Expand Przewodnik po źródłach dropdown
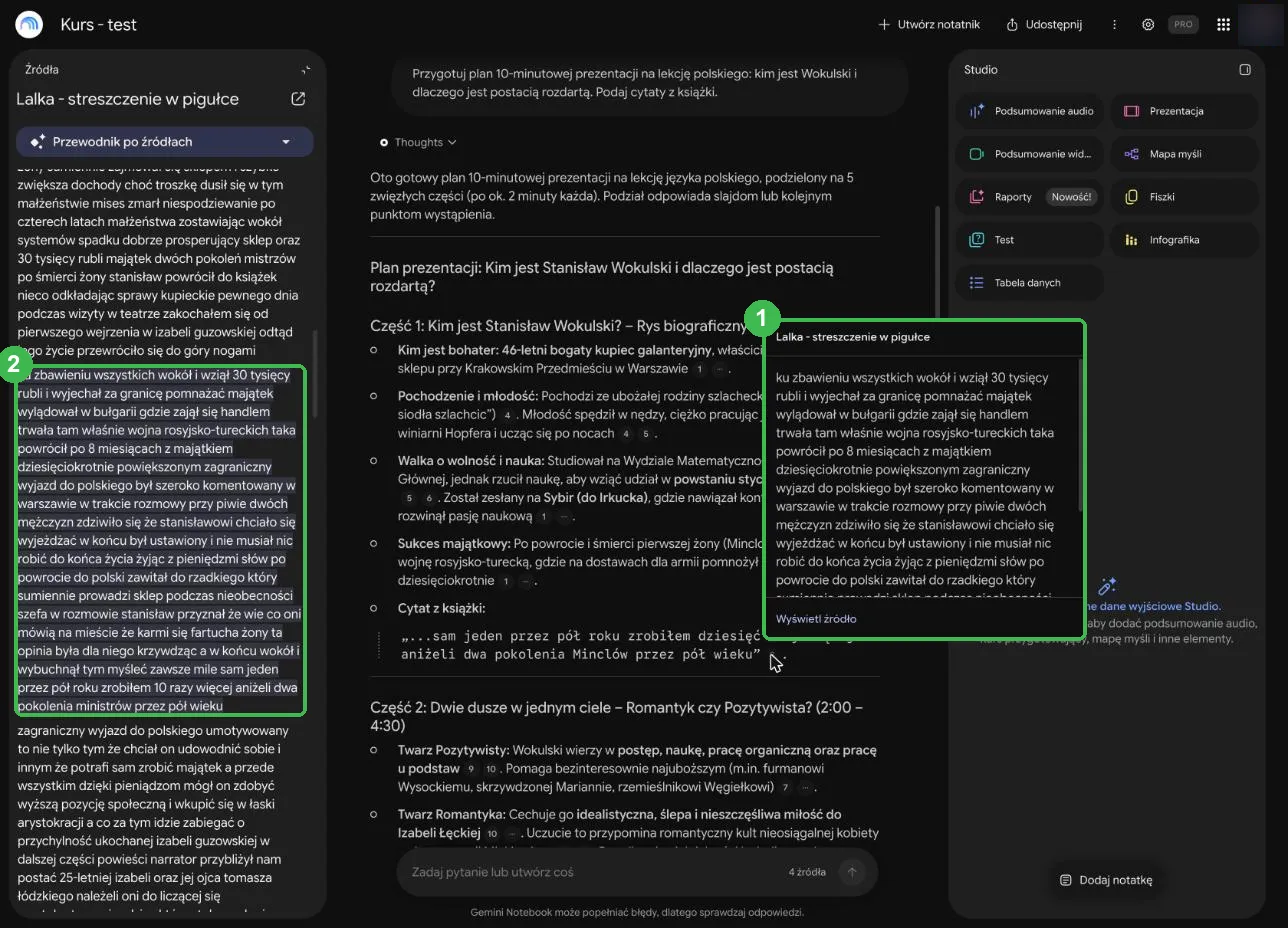1288x928 pixels. (165, 142)
